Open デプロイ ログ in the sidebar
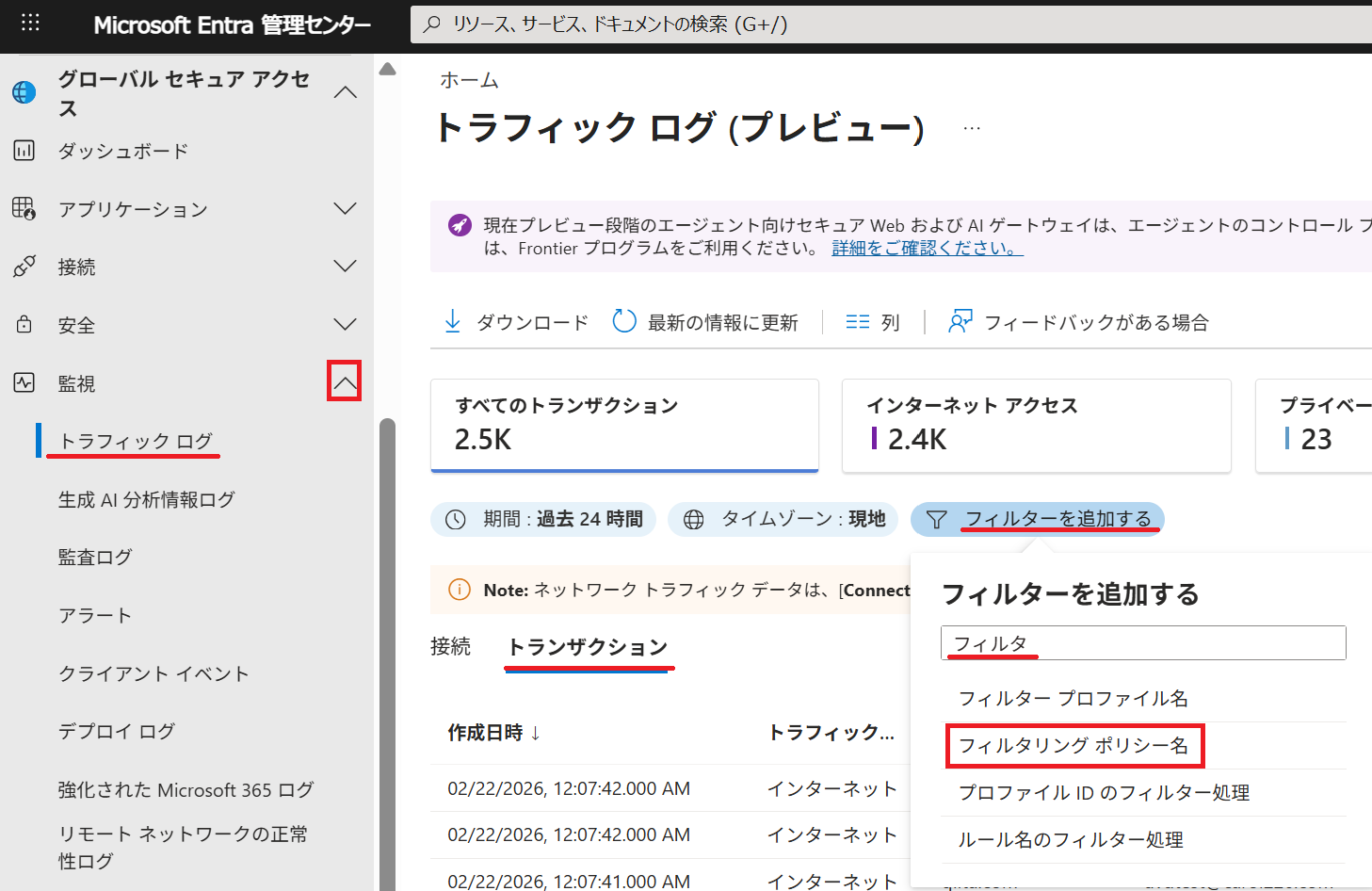1372x891 pixels. pyautogui.click(x=117, y=731)
